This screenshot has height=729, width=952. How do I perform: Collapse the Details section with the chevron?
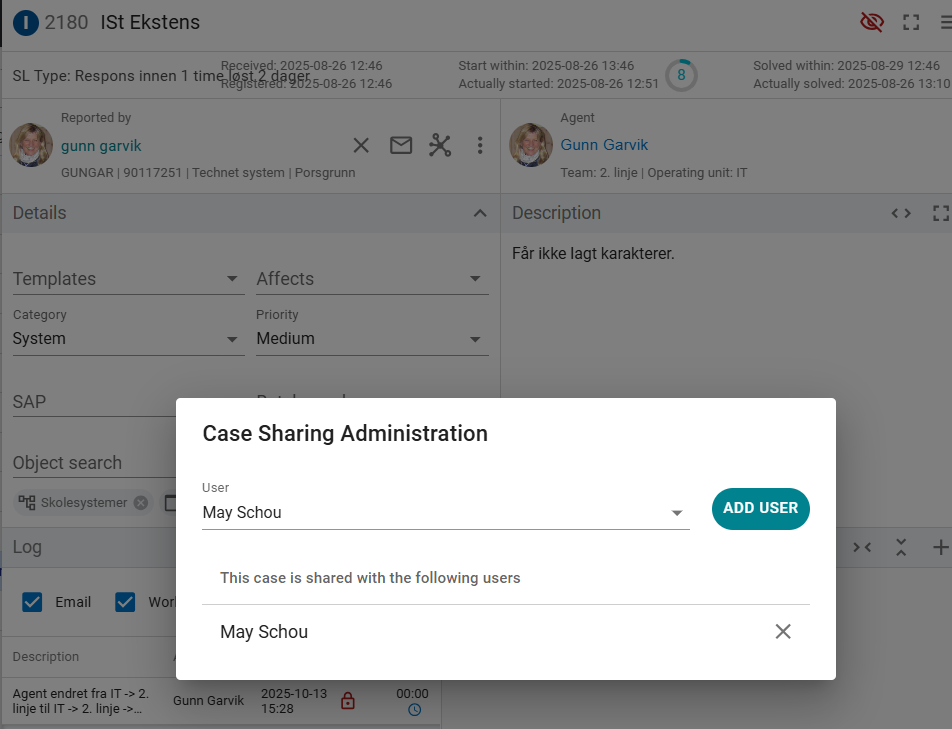coord(480,213)
